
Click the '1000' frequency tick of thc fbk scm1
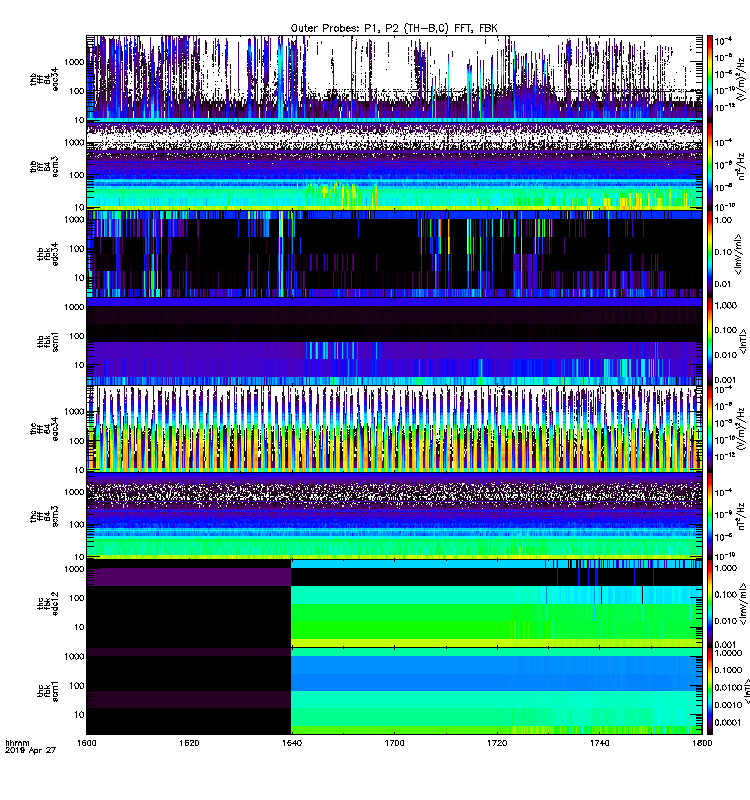tap(74, 657)
